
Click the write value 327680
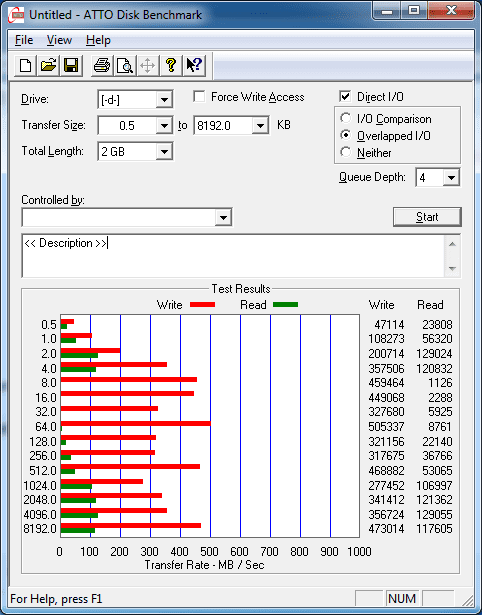pyautogui.click(x=386, y=411)
